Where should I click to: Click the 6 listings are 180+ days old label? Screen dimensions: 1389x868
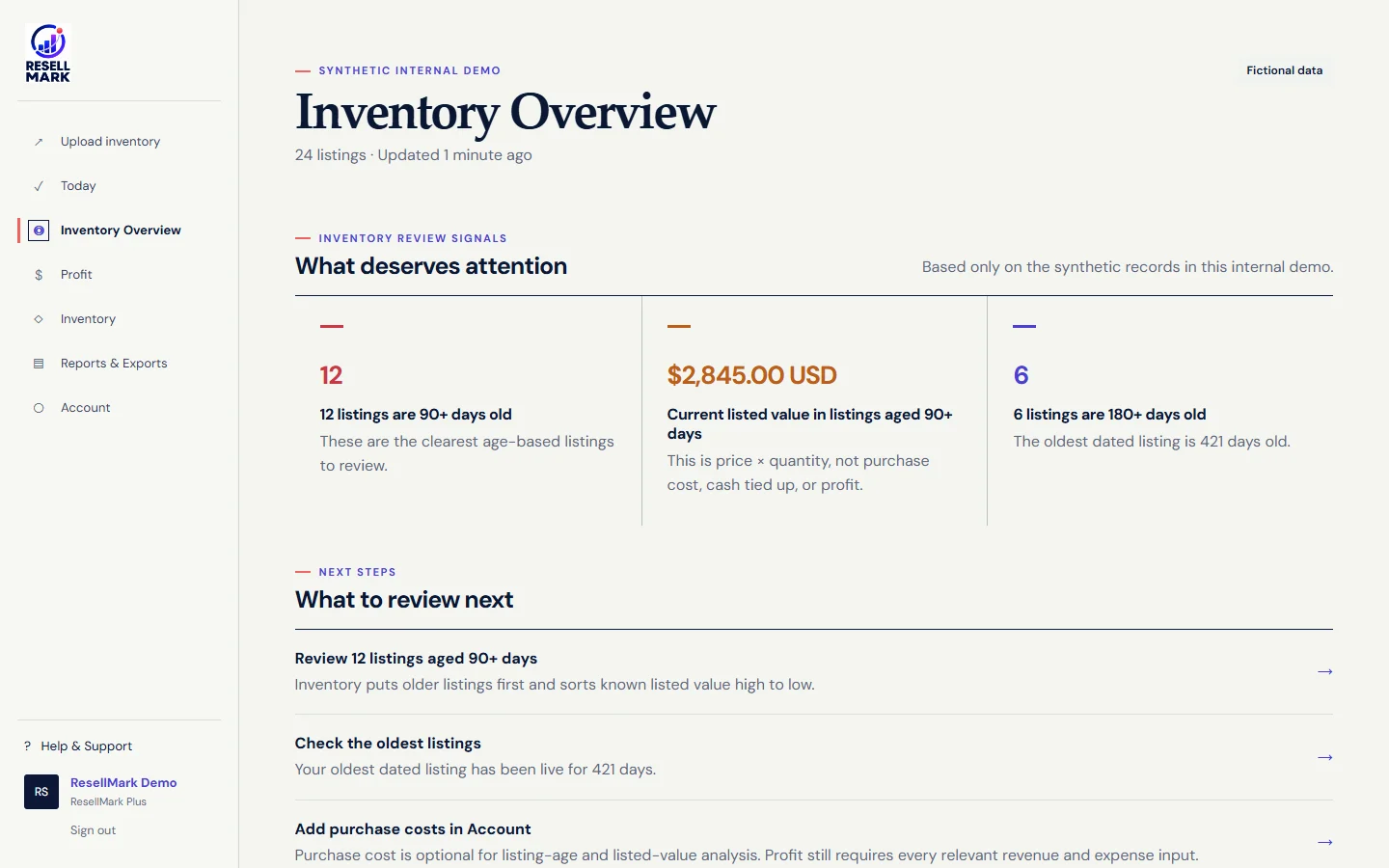[x=1109, y=415]
